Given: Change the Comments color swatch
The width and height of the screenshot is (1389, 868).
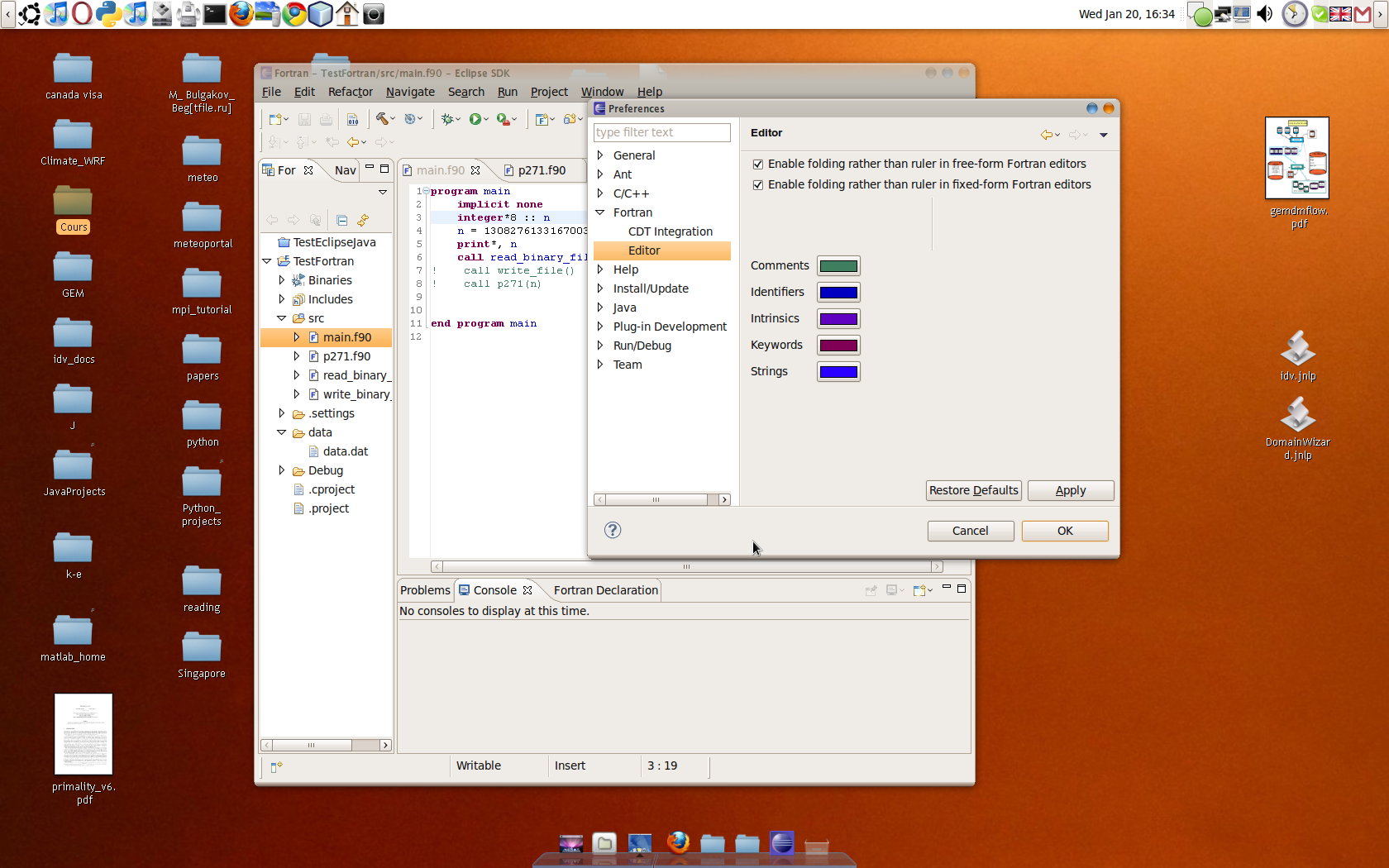Looking at the screenshot, I should (838, 266).
